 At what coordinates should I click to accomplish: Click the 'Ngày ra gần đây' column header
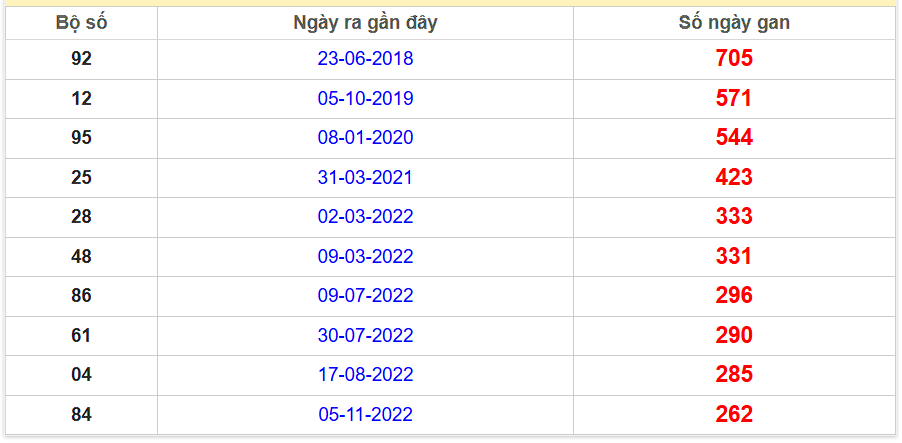[365, 23]
